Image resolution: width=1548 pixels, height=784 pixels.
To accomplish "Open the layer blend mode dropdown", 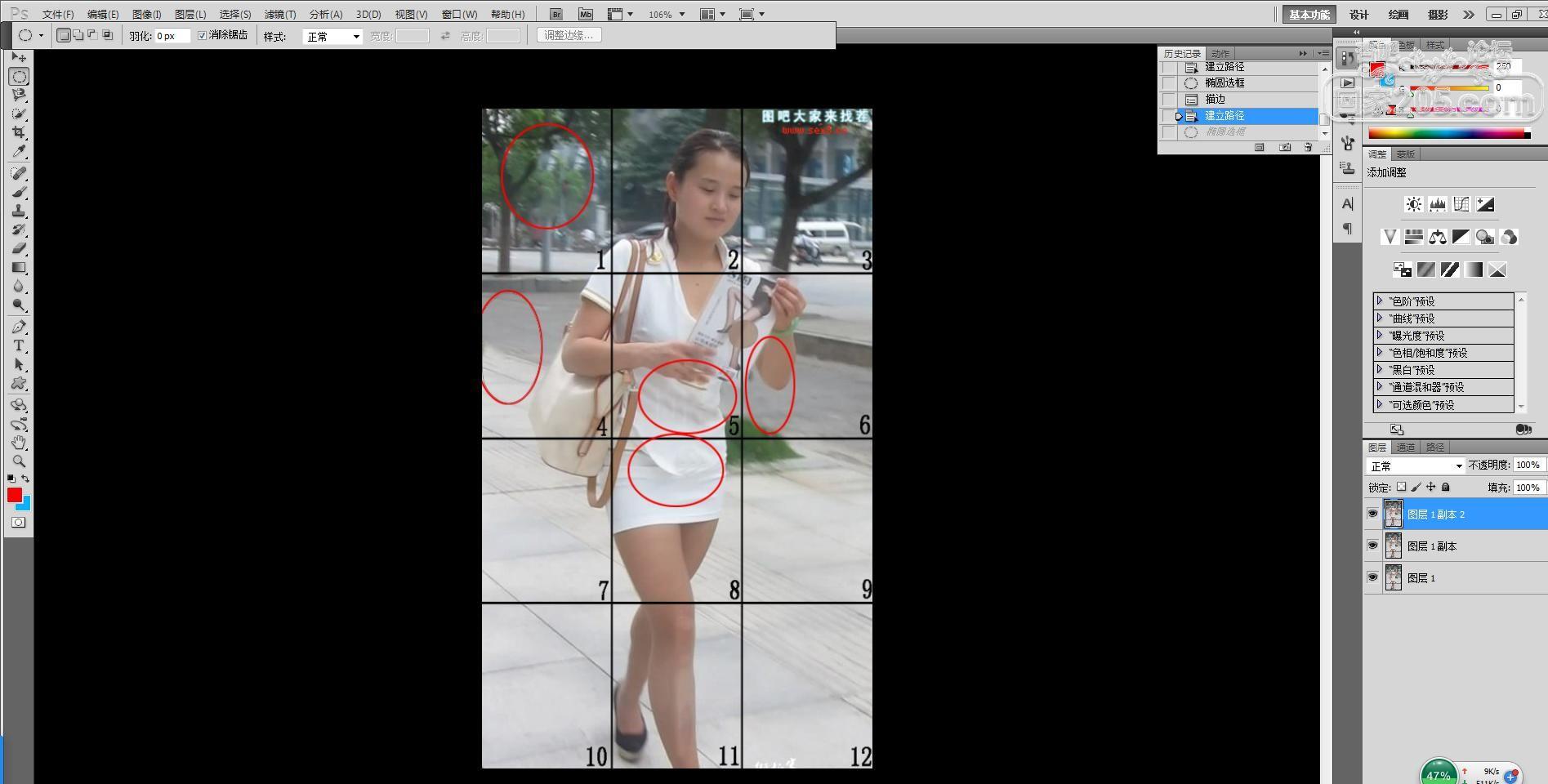I will pyautogui.click(x=1415, y=465).
